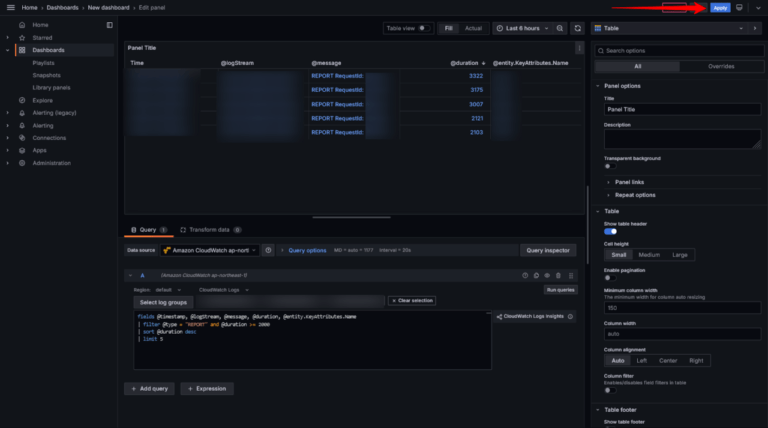Open Playlists under Dashboards
Viewport: 768px width, 428px height.
[44, 63]
